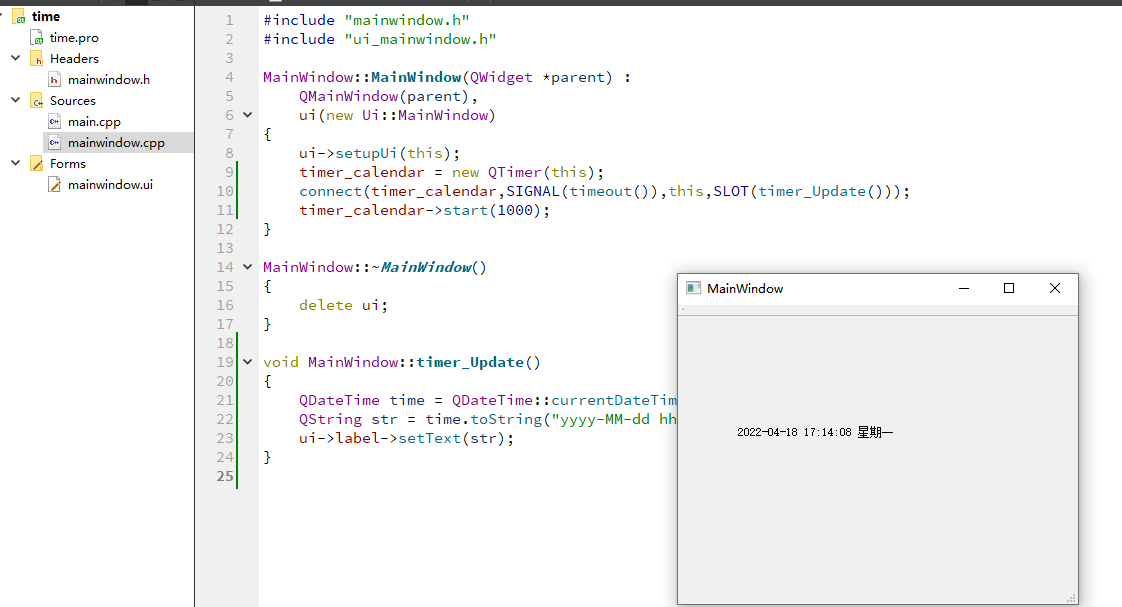The width and height of the screenshot is (1122, 607).
Task: Select main.cpp in project tree
Action: [94, 122]
